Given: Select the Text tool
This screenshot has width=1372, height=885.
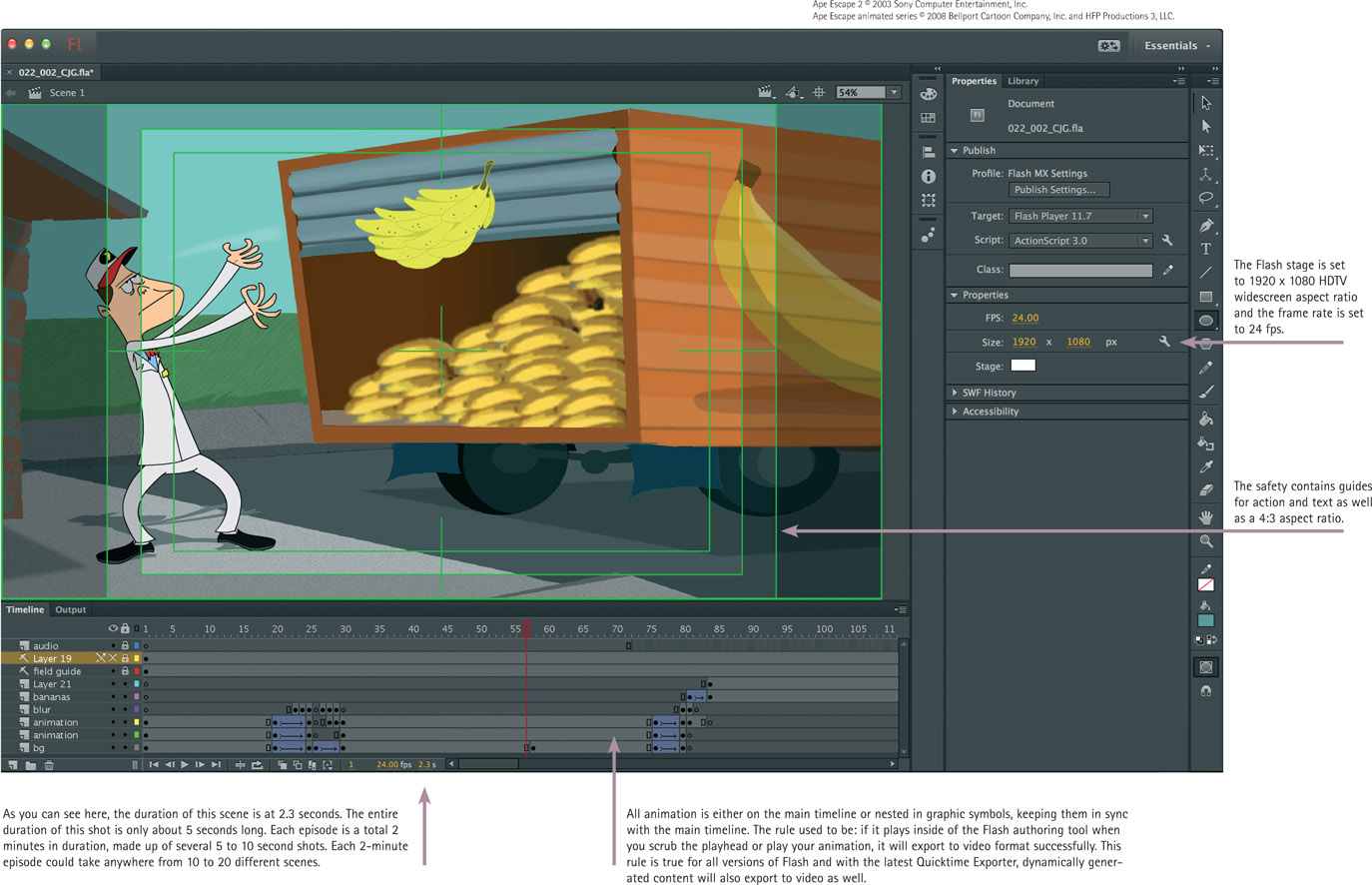Looking at the screenshot, I should click(1206, 249).
